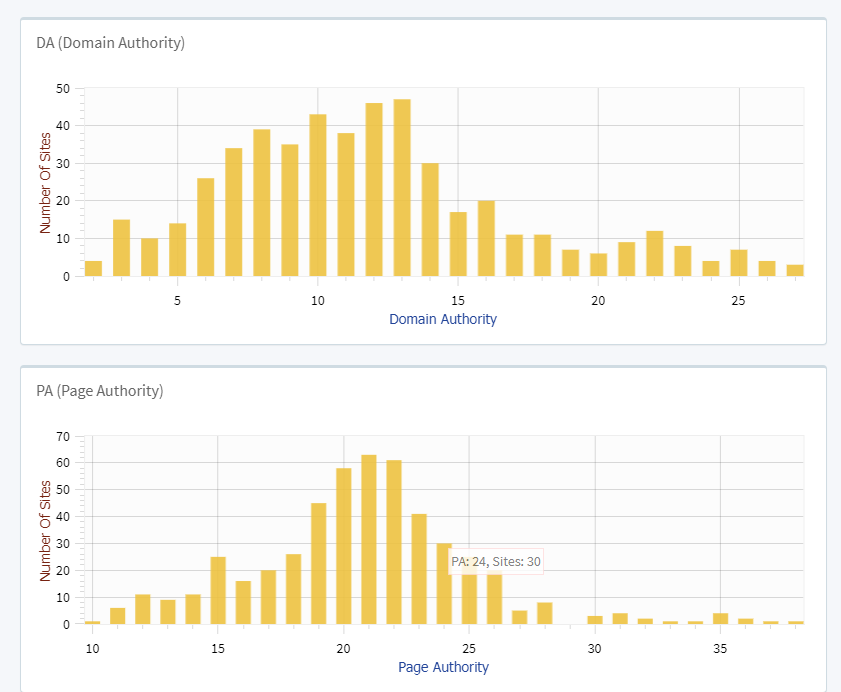Click the Page Authority bar at value 19
Screen dimensions: 841x692
tap(319, 564)
